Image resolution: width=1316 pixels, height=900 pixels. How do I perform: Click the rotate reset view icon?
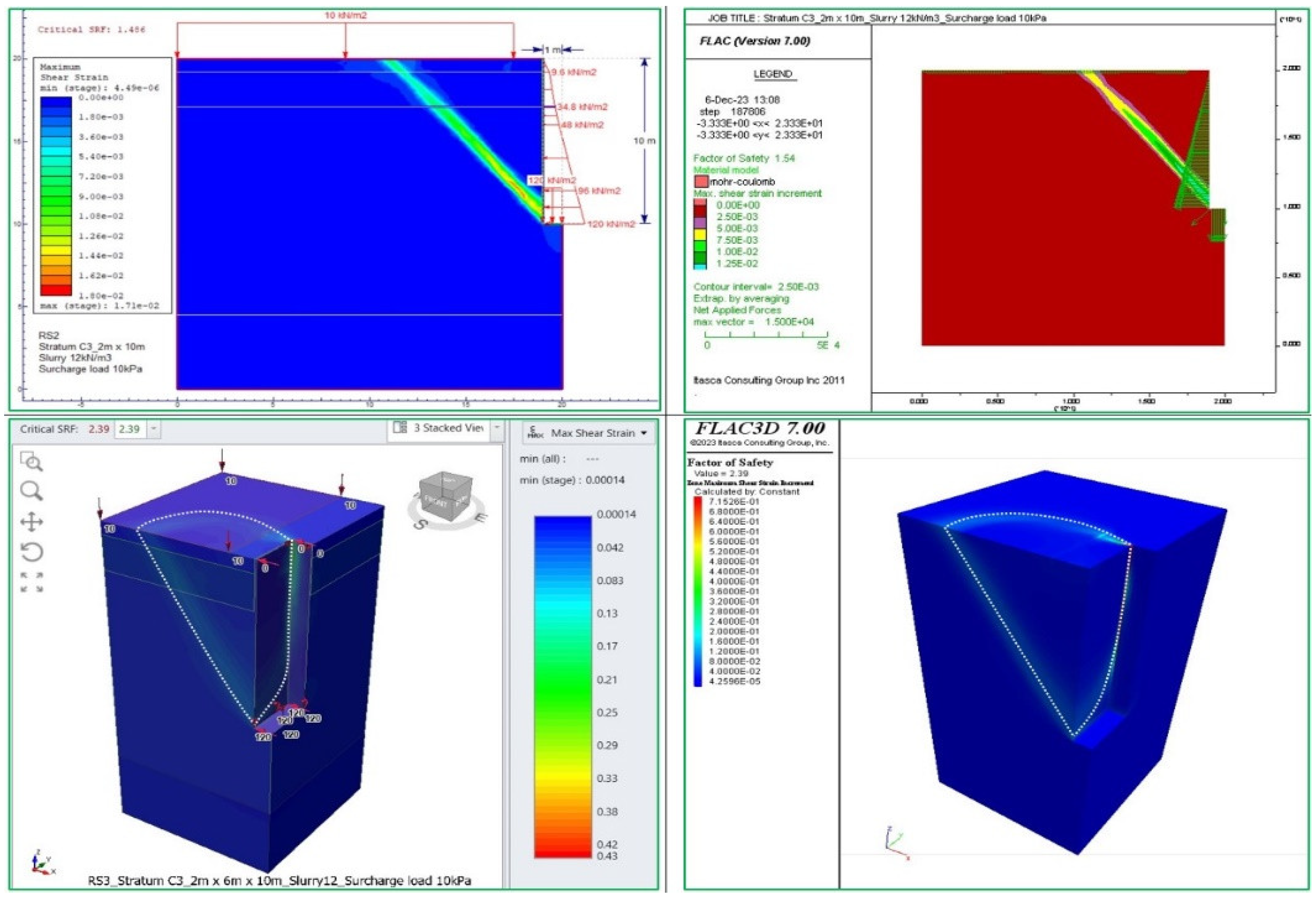(x=32, y=552)
